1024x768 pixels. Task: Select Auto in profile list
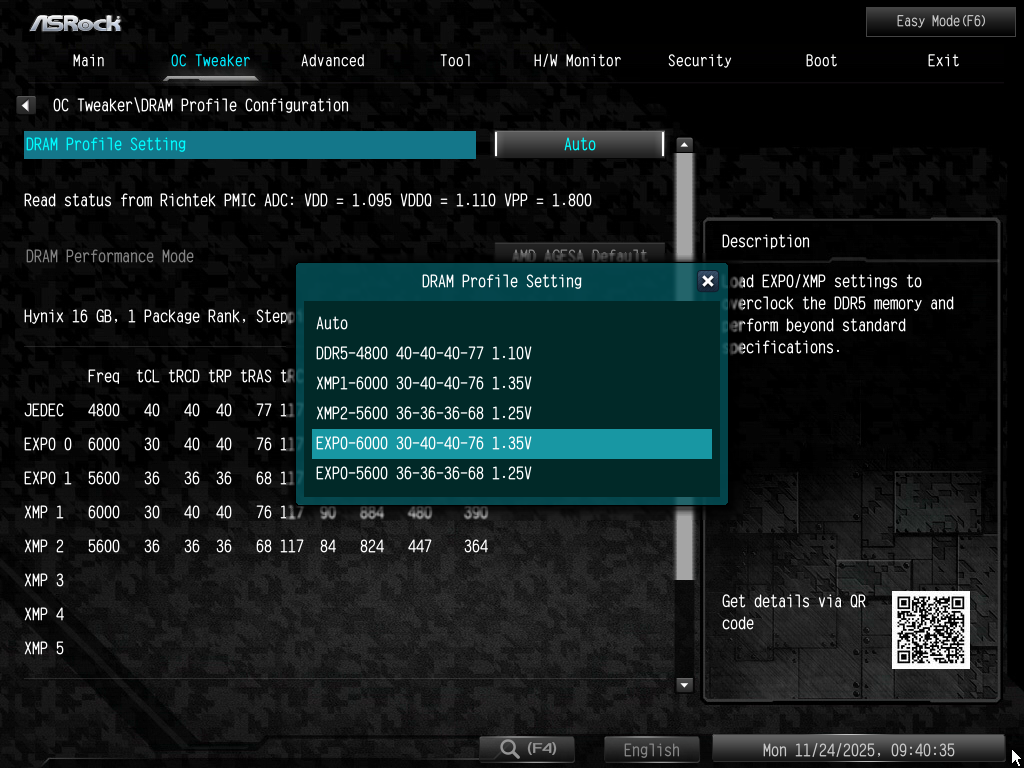point(332,324)
